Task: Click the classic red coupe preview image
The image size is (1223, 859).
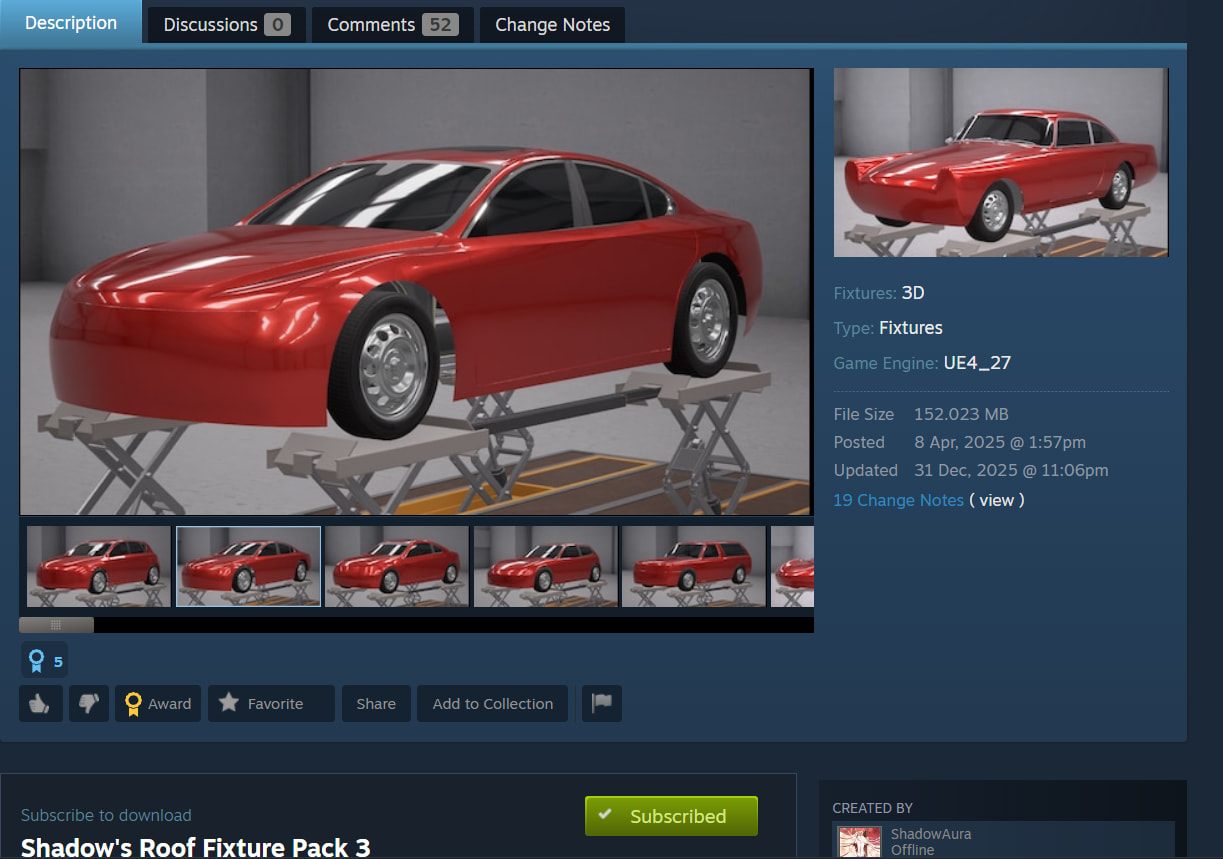Action: (1001, 162)
